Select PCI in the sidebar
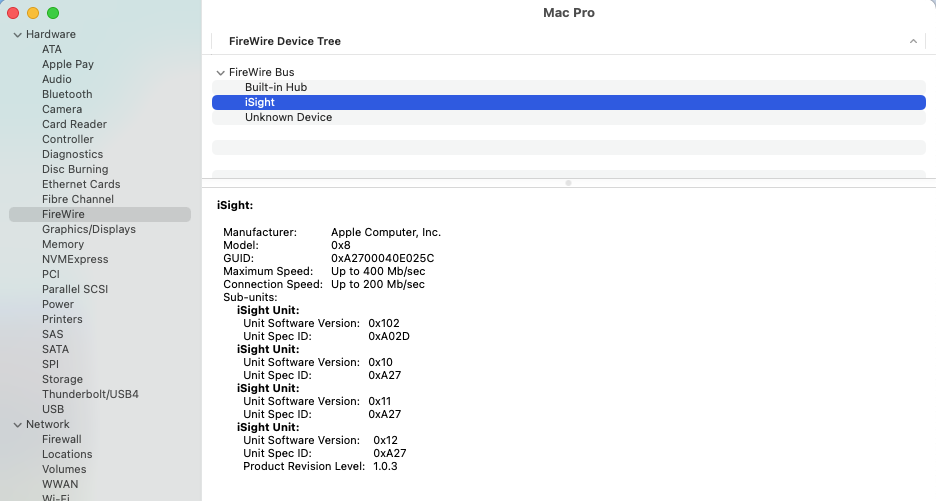Screen dimensions: 936x501 (51, 274)
